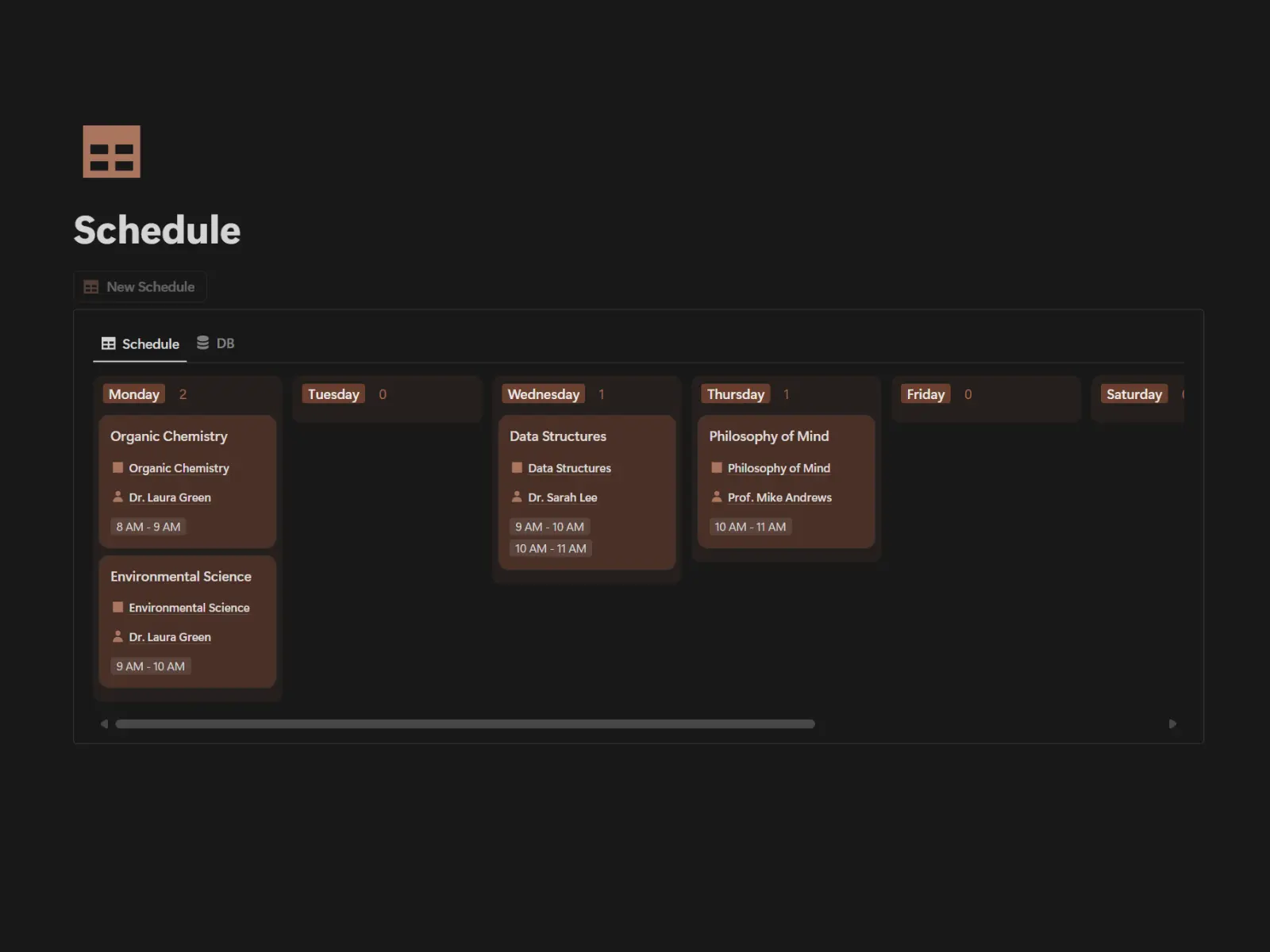This screenshot has width=1270, height=952.
Task: Click the Friday count of 0
Action: (x=968, y=394)
